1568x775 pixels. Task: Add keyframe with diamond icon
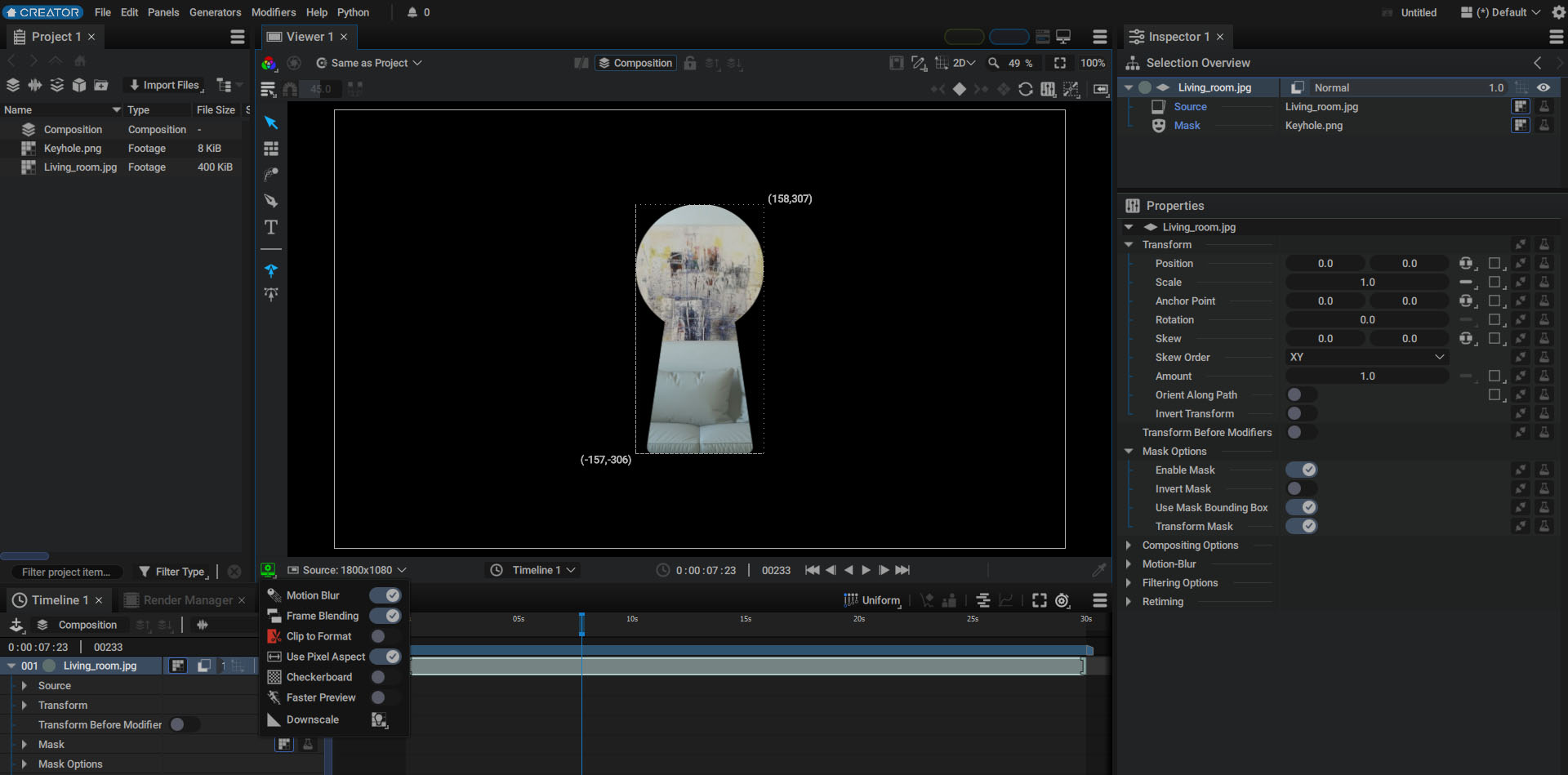point(960,89)
